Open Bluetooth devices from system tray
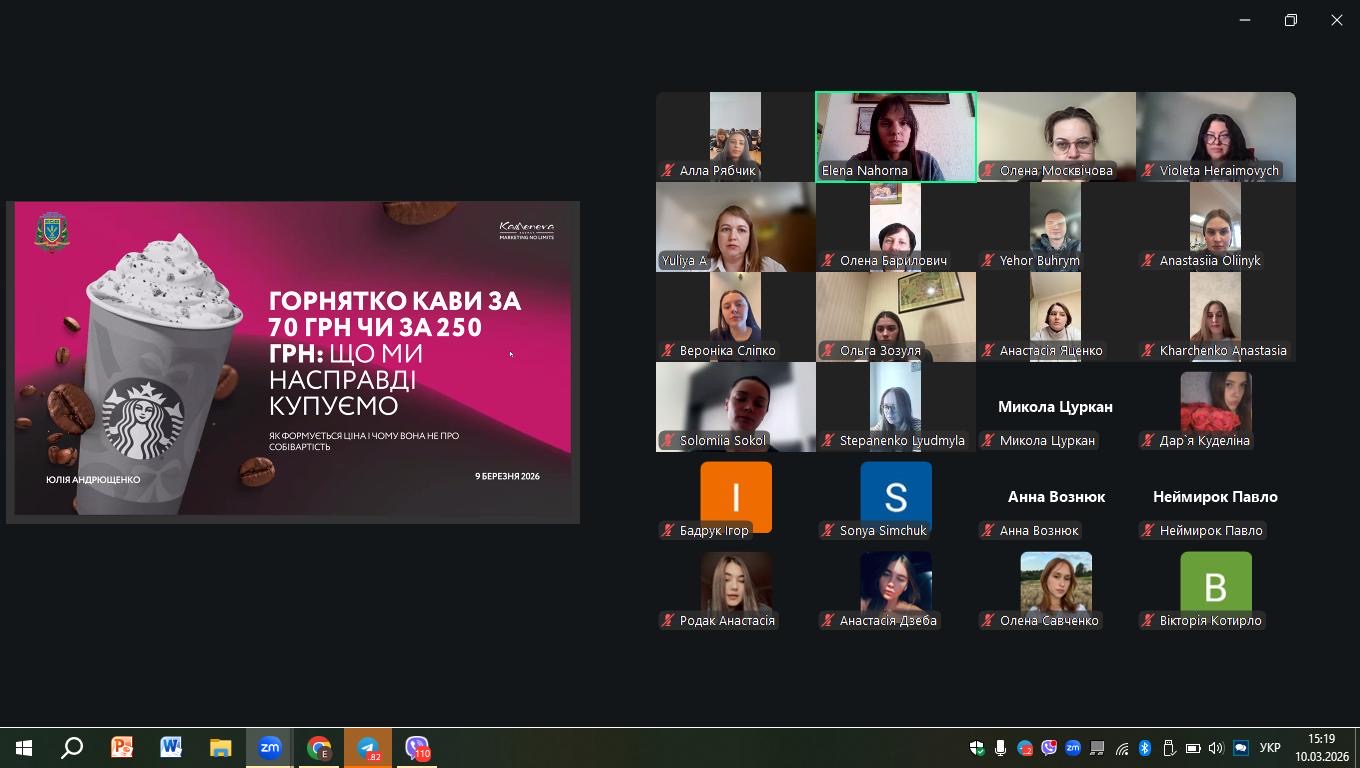 pos(1145,748)
